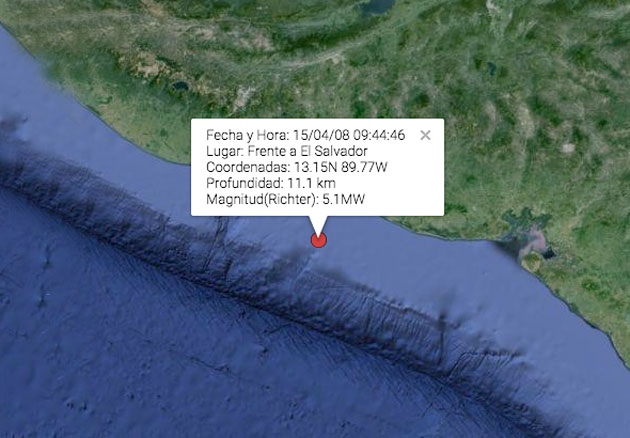The width and height of the screenshot is (630, 438).
Task: Click the words 'El Salvador' in popup
Action: (334, 151)
